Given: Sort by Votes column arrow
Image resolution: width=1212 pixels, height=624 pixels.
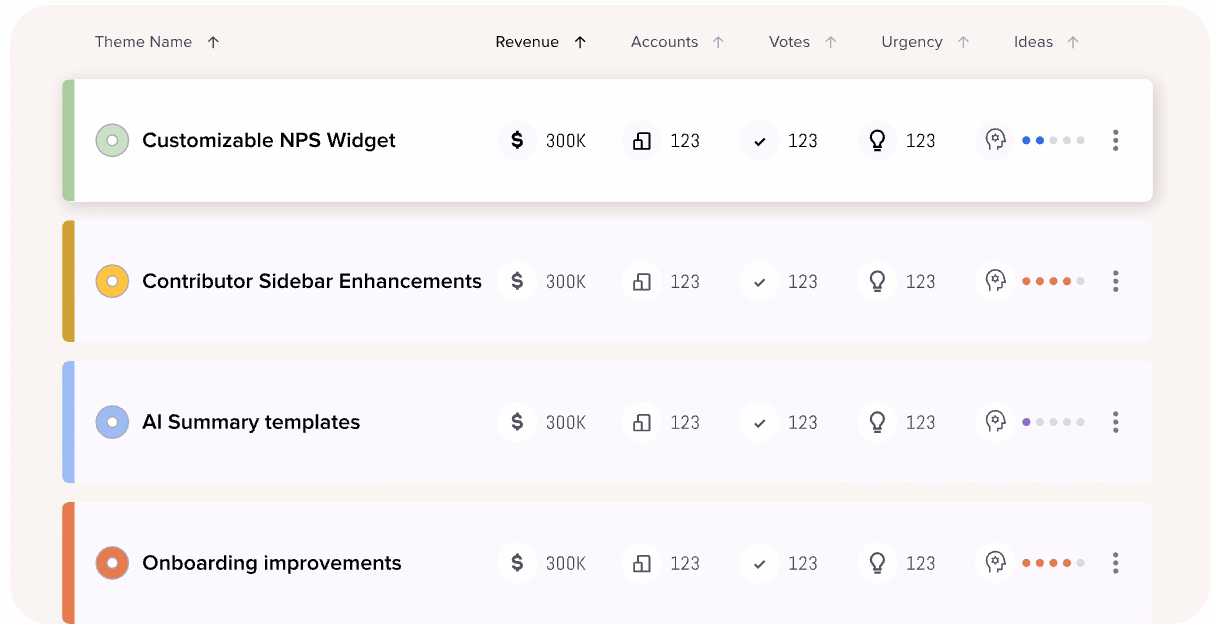Looking at the screenshot, I should (831, 42).
